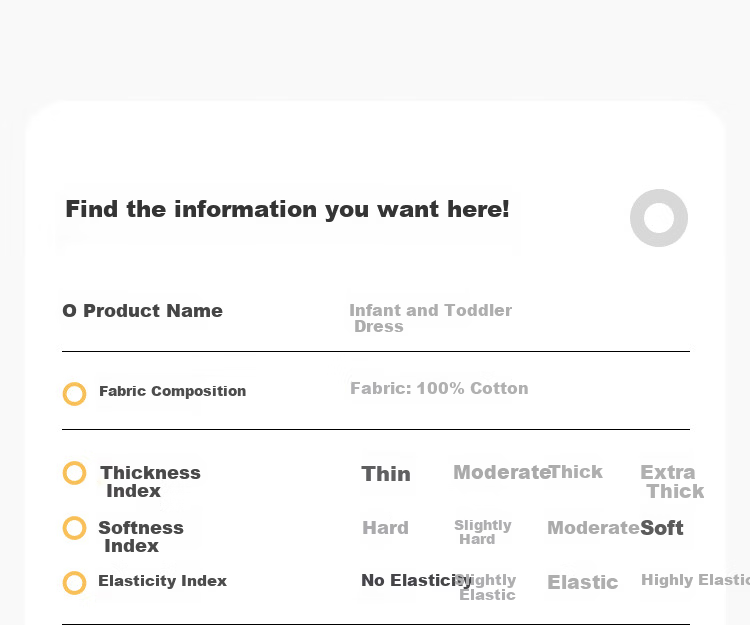Select the Thin thickness option
The width and height of the screenshot is (750, 625).
click(x=386, y=474)
